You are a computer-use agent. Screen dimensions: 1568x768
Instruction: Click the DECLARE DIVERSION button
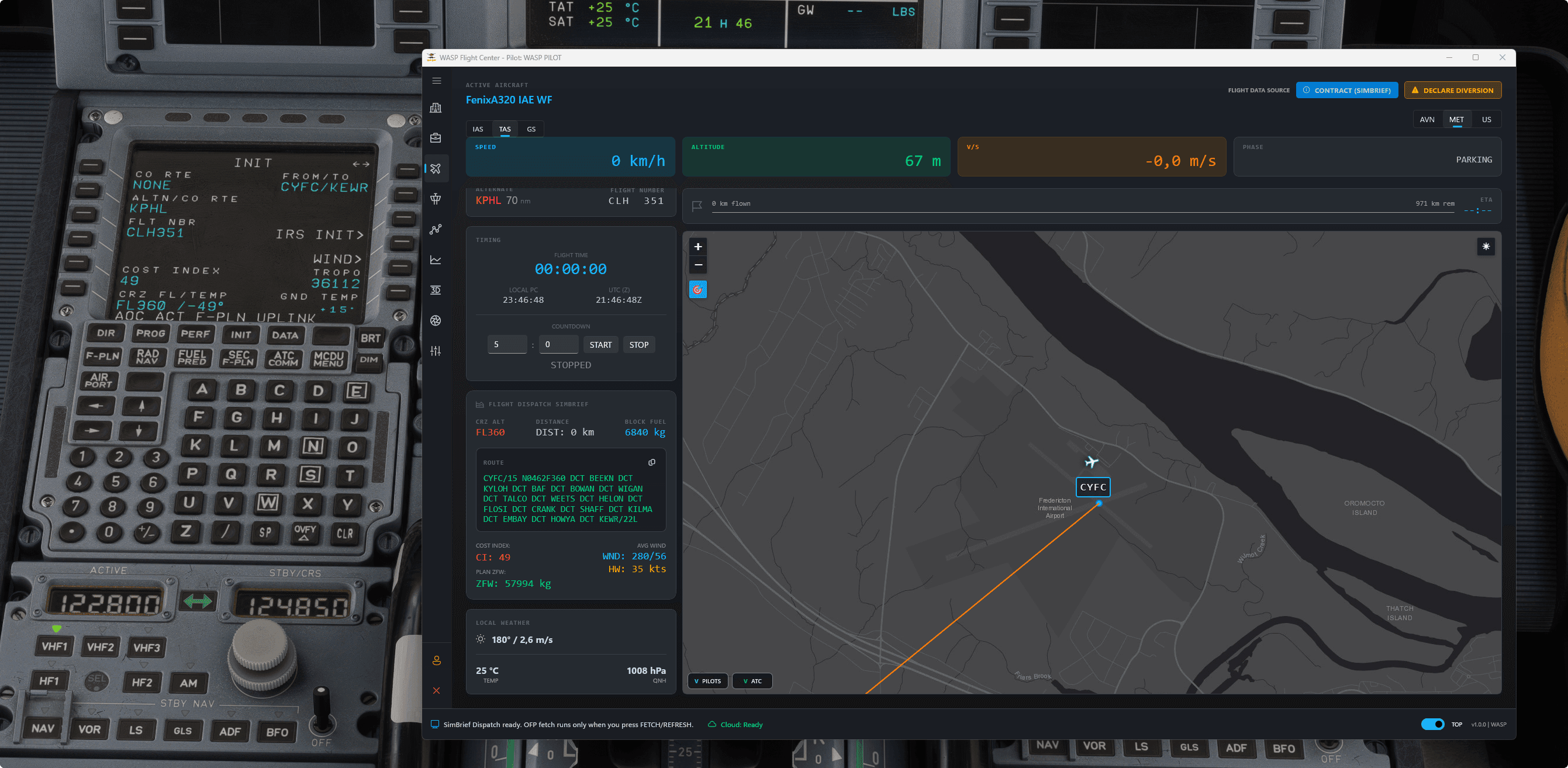[1452, 90]
